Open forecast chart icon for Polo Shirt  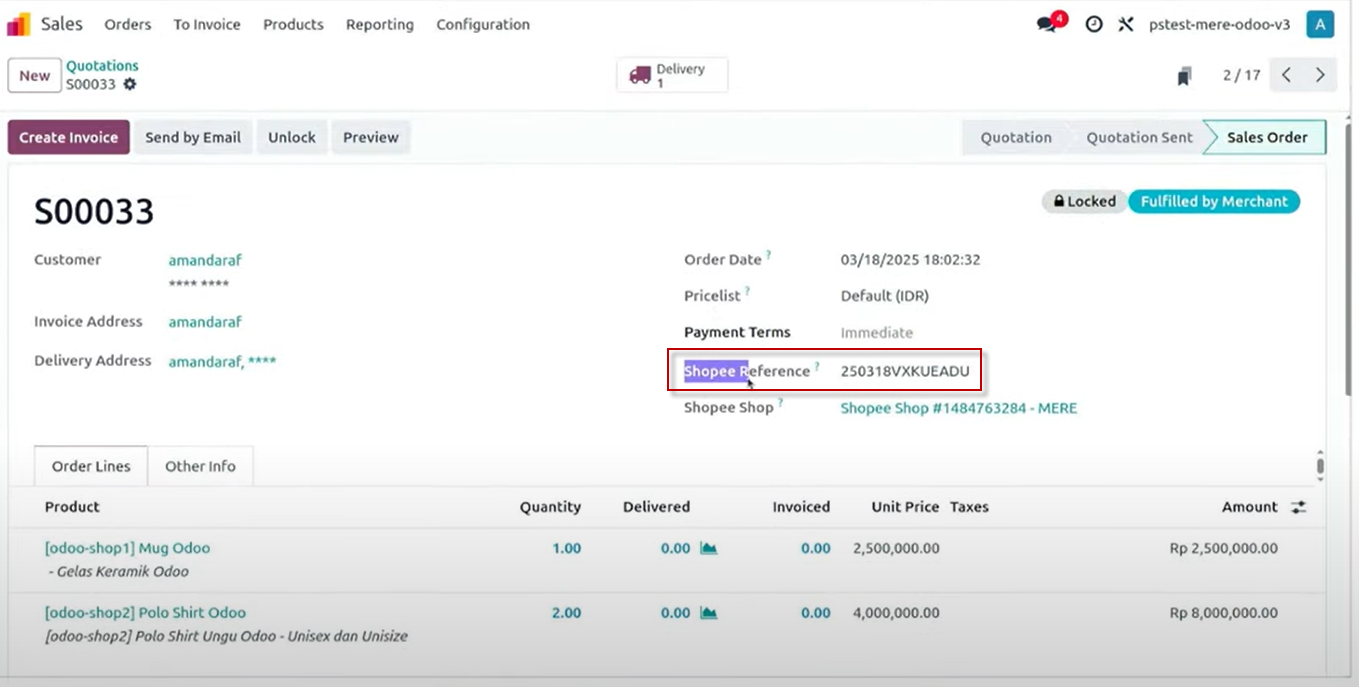tap(709, 613)
